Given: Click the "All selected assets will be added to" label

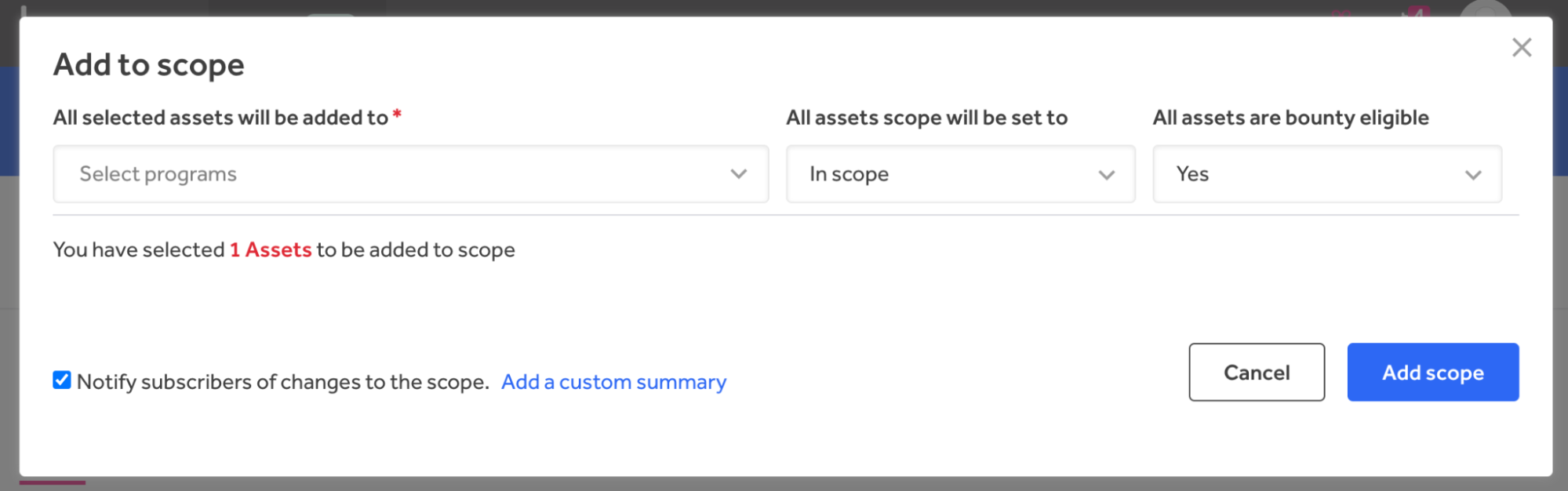Looking at the screenshot, I should pyautogui.click(x=222, y=117).
